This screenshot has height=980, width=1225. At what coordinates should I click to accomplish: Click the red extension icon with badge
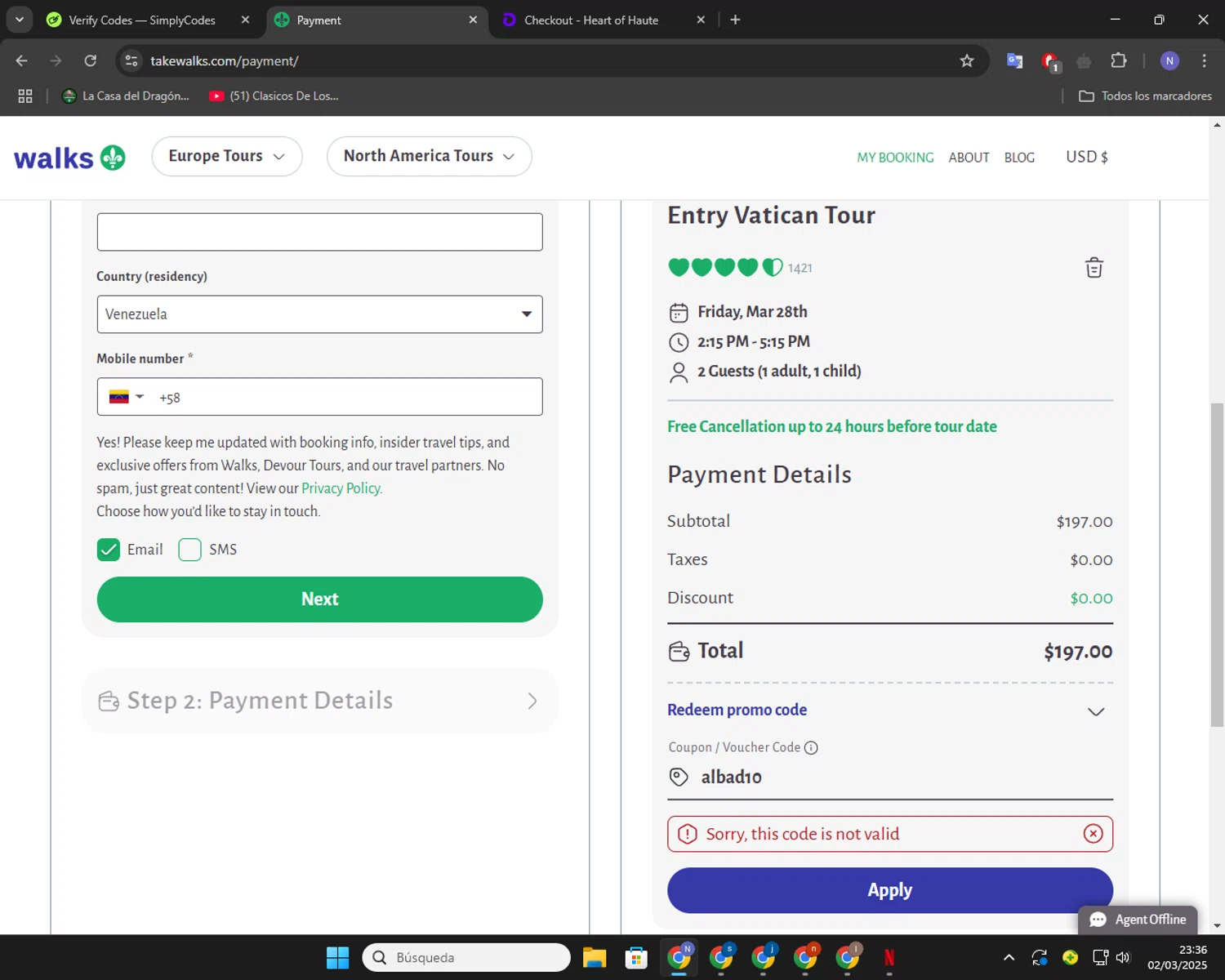[x=1050, y=61]
